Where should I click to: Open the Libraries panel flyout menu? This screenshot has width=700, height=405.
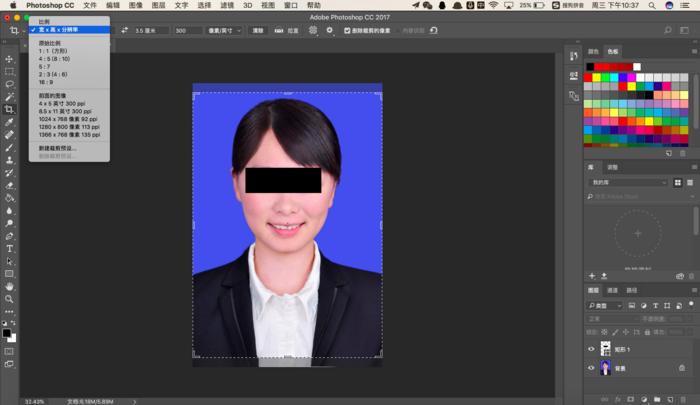tap(694, 167)
